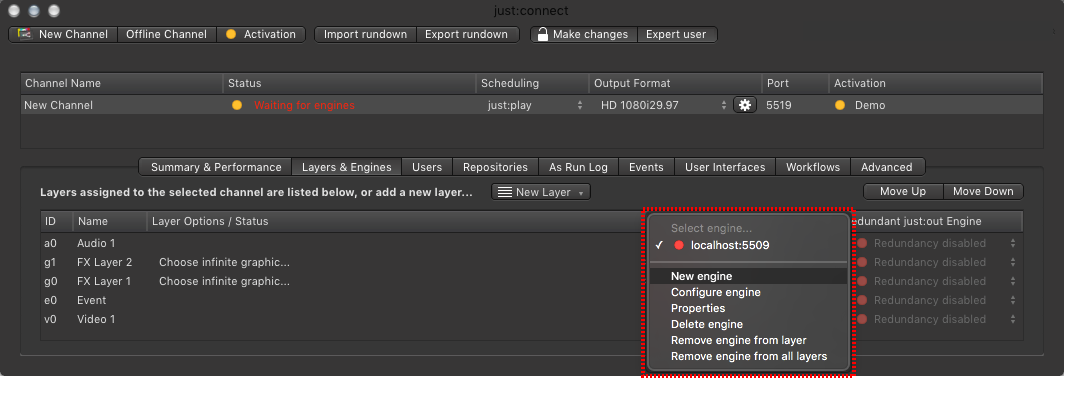Click the Output Format column header
This screenshot has height=396, width=1084.
[675, 83]
